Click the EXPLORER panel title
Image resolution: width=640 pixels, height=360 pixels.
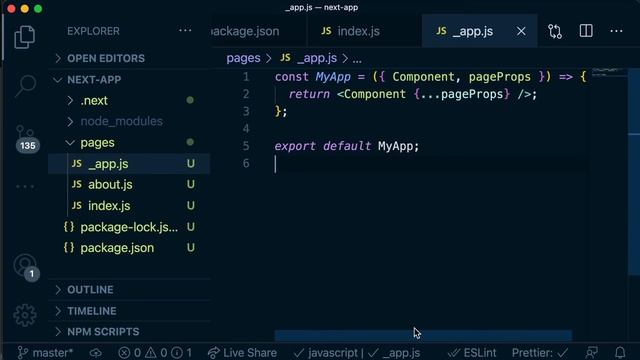point(93,31)
